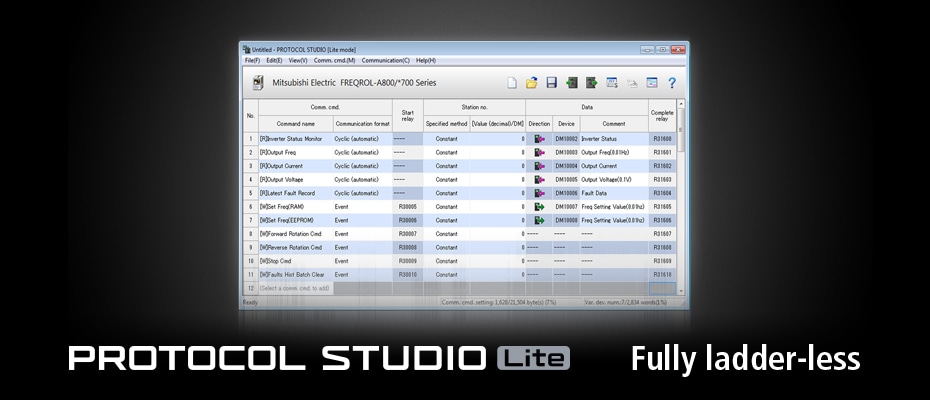Viewport: 930px width, 400px height.
Task: Click the 'Specified method' column header
Action: 447,124
